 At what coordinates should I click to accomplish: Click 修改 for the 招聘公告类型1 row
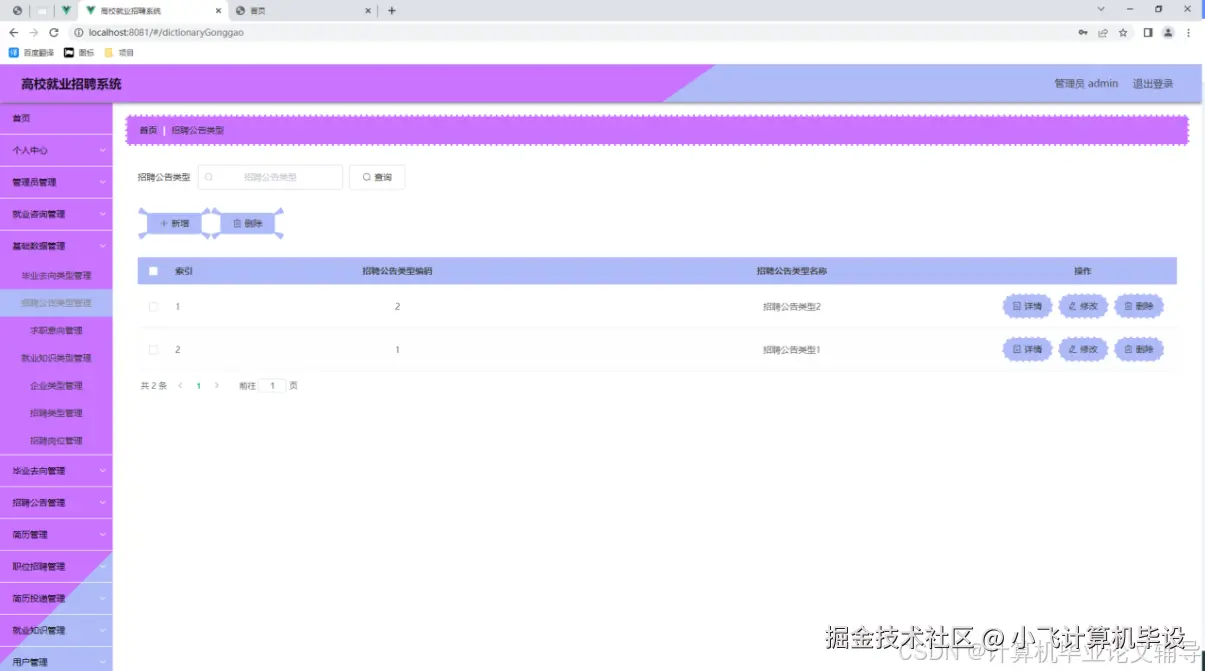click(x=1083, y=350)
